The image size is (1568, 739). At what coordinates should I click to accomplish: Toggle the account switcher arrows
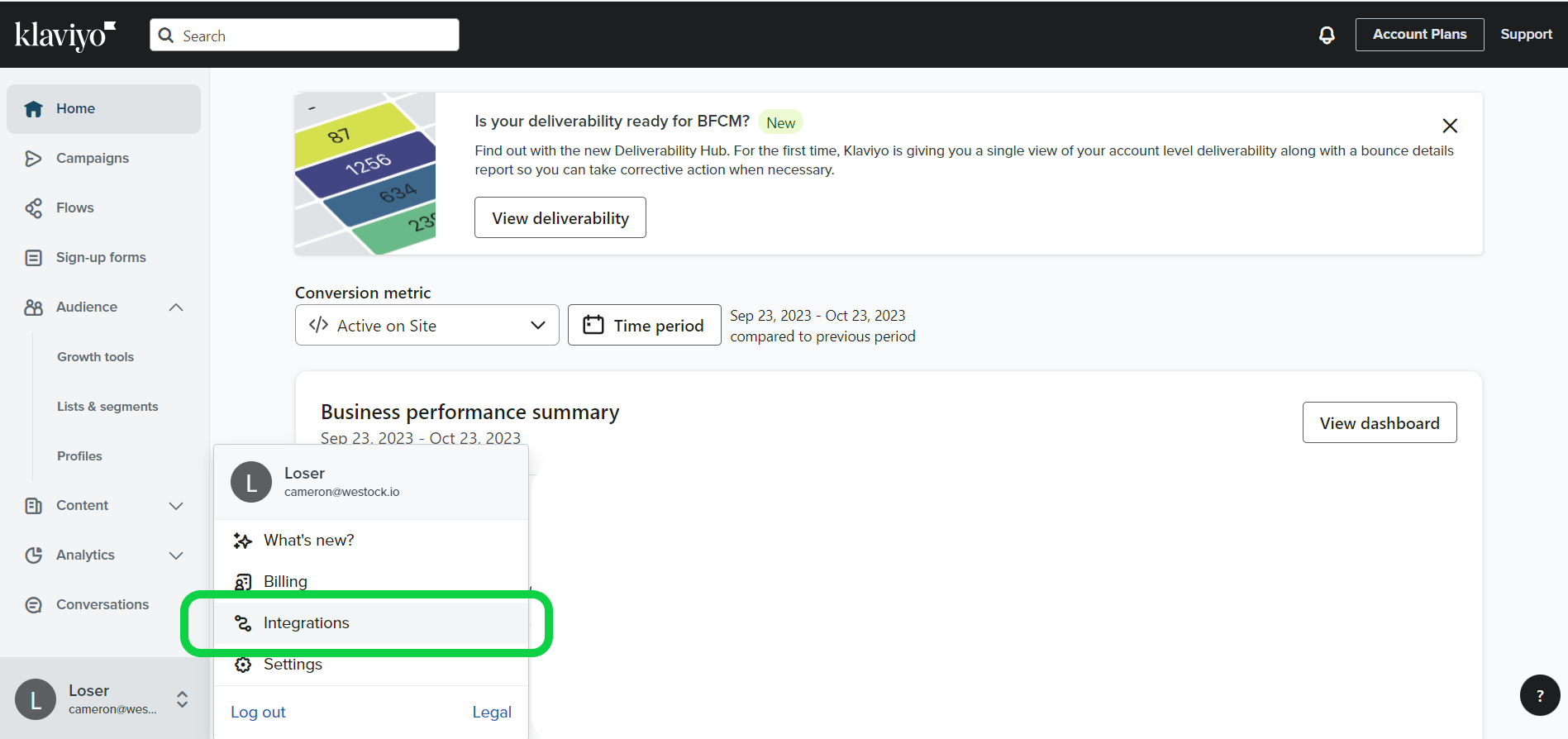[182, 699]
